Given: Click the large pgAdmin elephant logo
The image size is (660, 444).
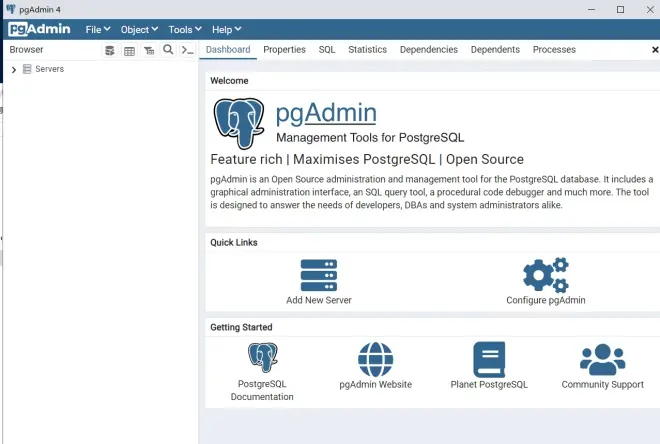Looking at the screenshot, I should coord(239,123).
